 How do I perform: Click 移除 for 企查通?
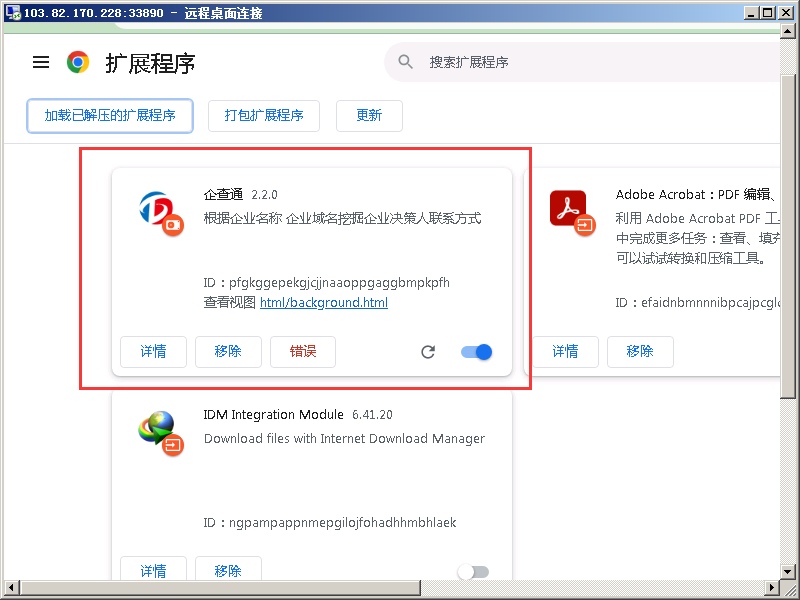tap(228, 352)
